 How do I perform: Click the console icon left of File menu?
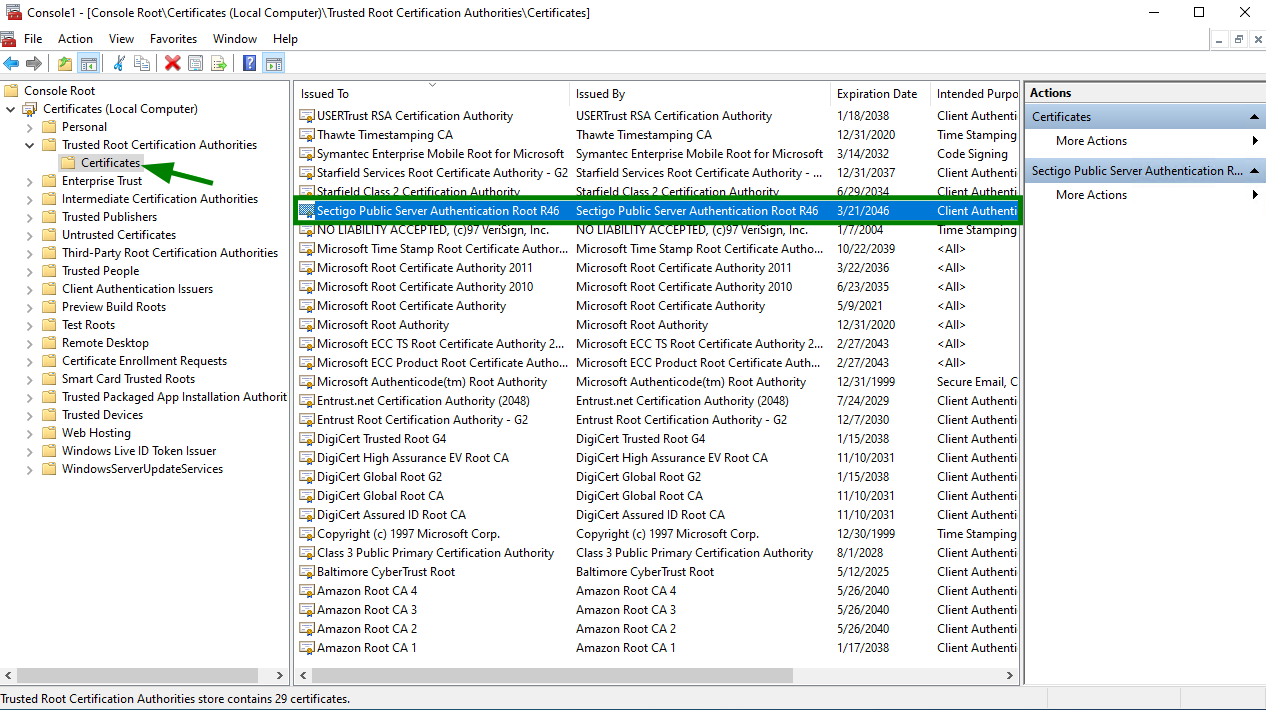tap(9, 39)
